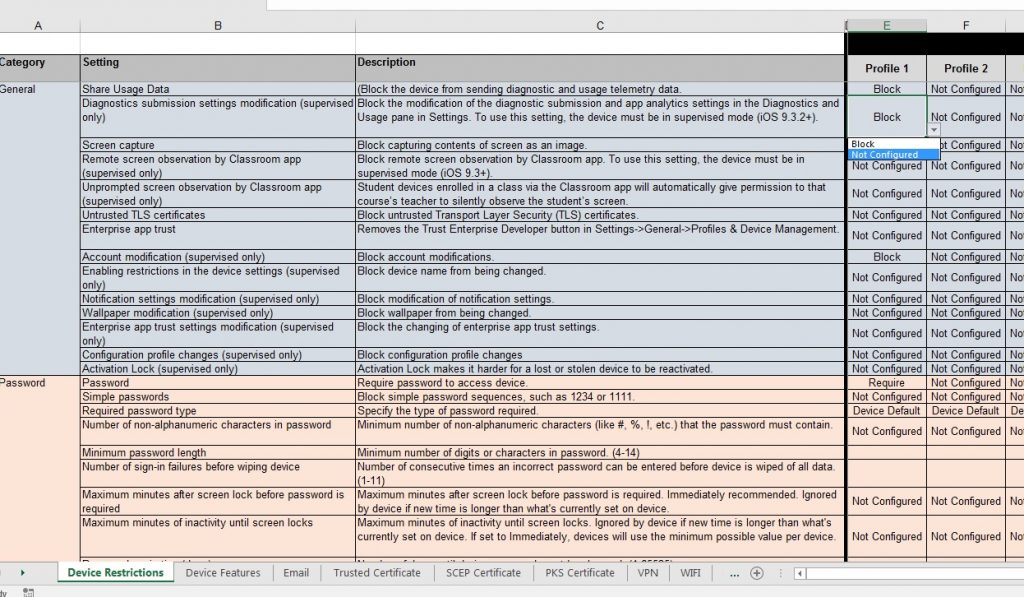This screenshot has height=597, width=1024.
Task: Select the Trusted Certificate sheet tab
Action: click(377, 573)
